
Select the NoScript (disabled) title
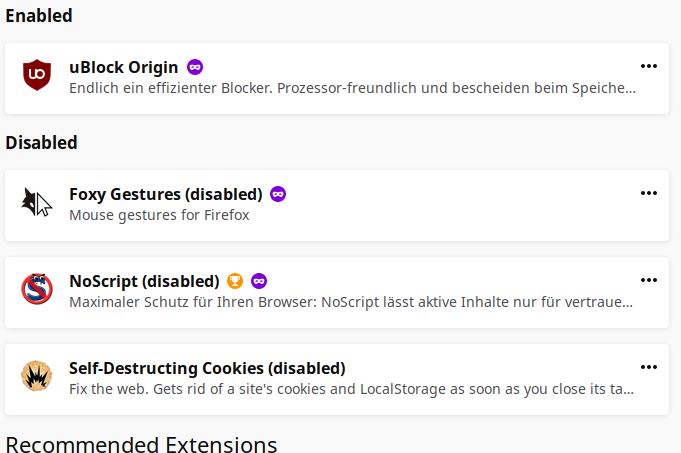click(144, 281)
